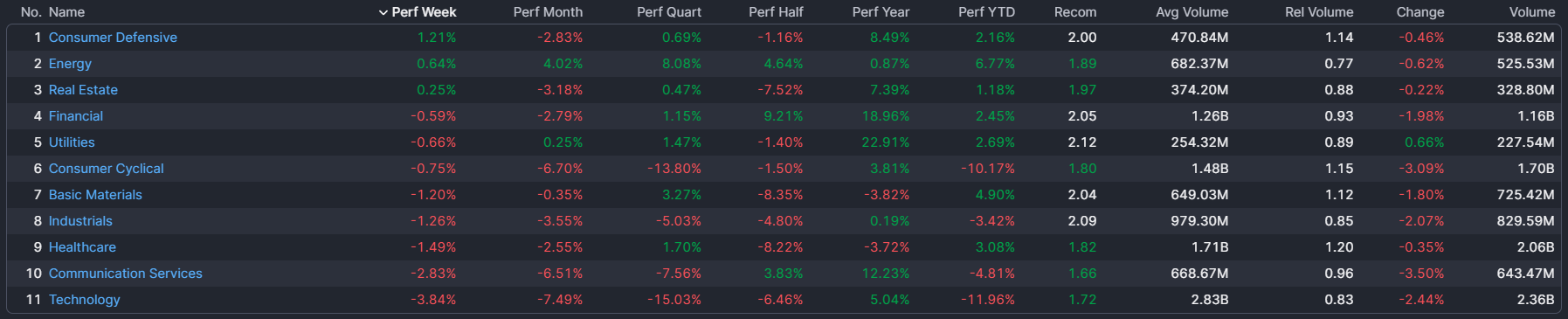Open the Real Estate sector link
Viewport: 1568px width, 319px height.
(x=83, y=90)
